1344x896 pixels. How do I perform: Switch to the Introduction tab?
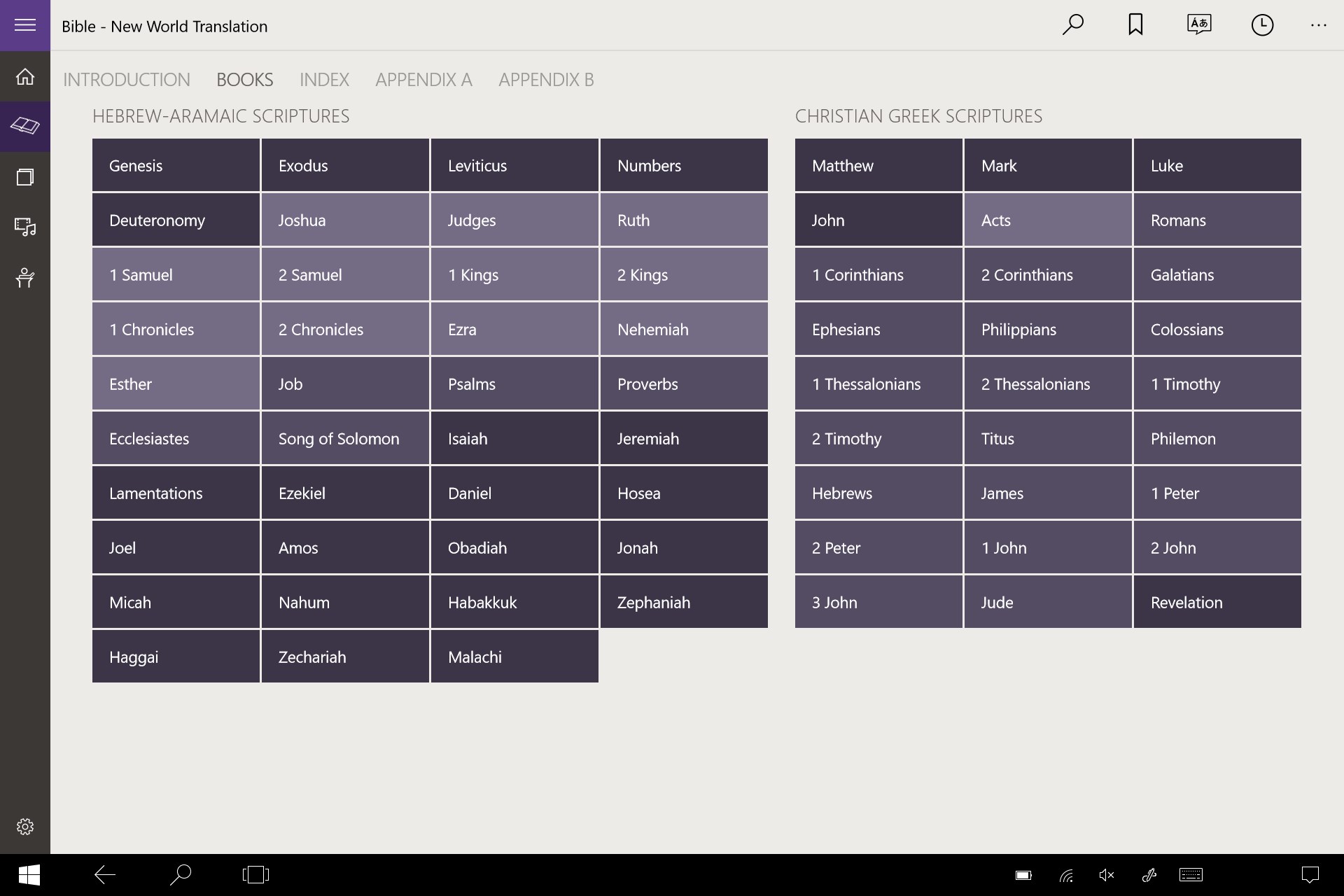coord(127,80)
